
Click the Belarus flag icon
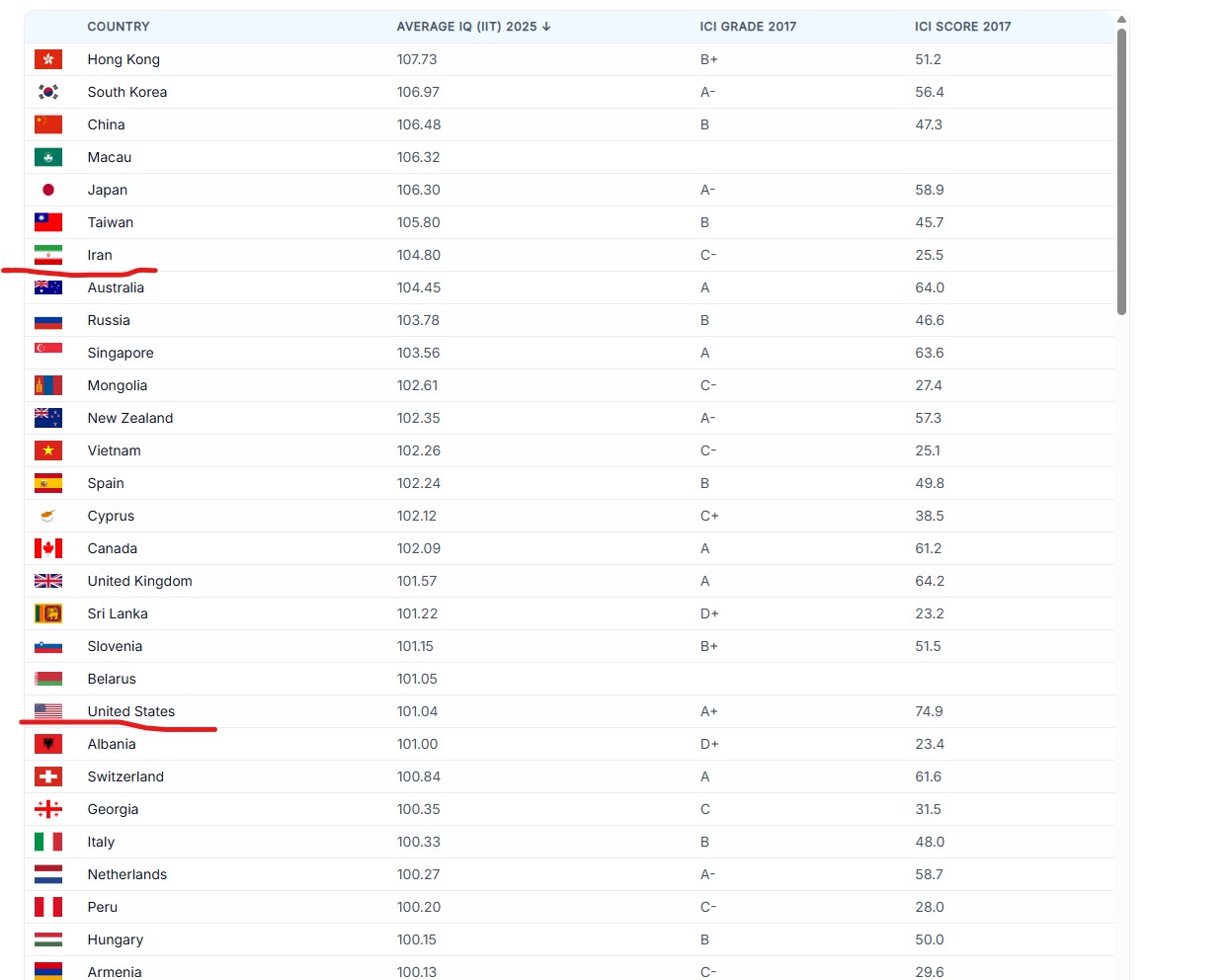(48, 679)
